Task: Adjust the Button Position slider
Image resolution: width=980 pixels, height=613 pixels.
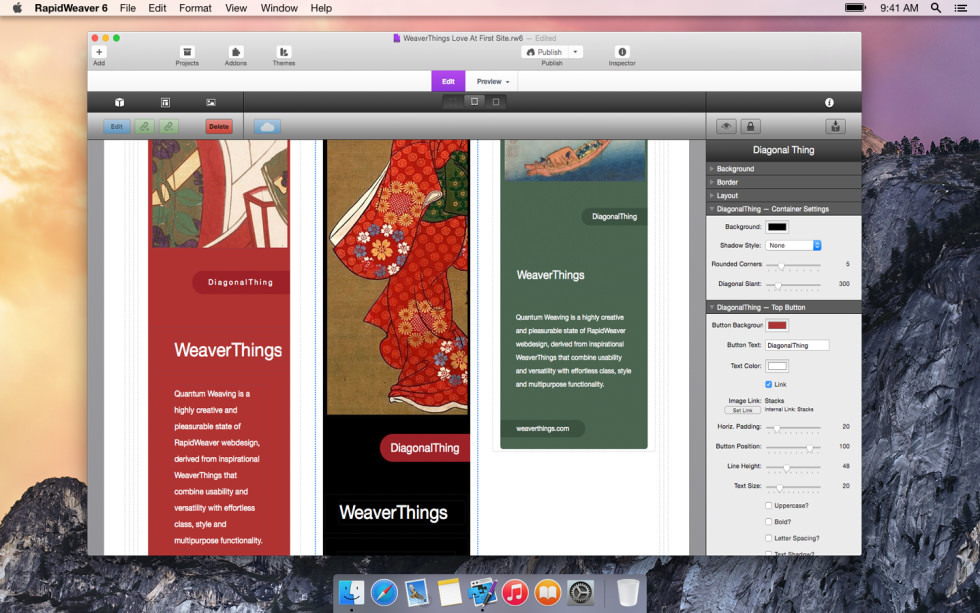Action: click(793, 448)
